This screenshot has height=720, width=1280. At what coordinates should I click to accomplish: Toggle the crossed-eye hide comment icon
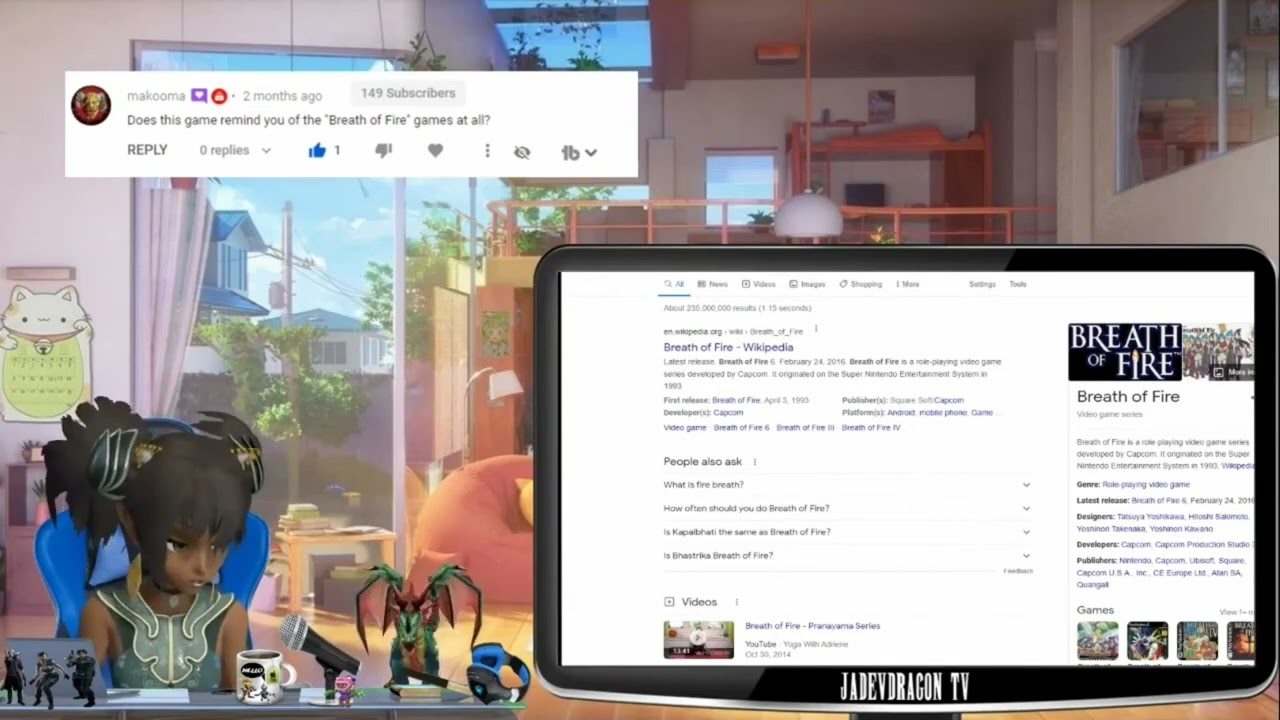[521, 152]
